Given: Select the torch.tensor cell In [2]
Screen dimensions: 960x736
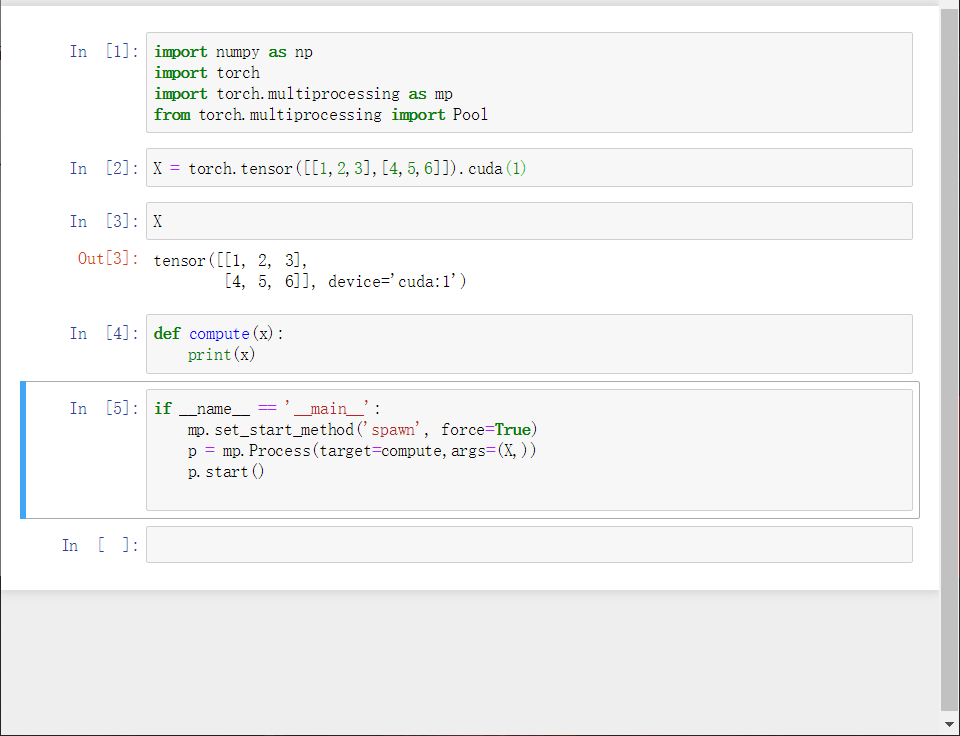Looking at the screenshot, I should pyautogui.click(x=529, y=168).
